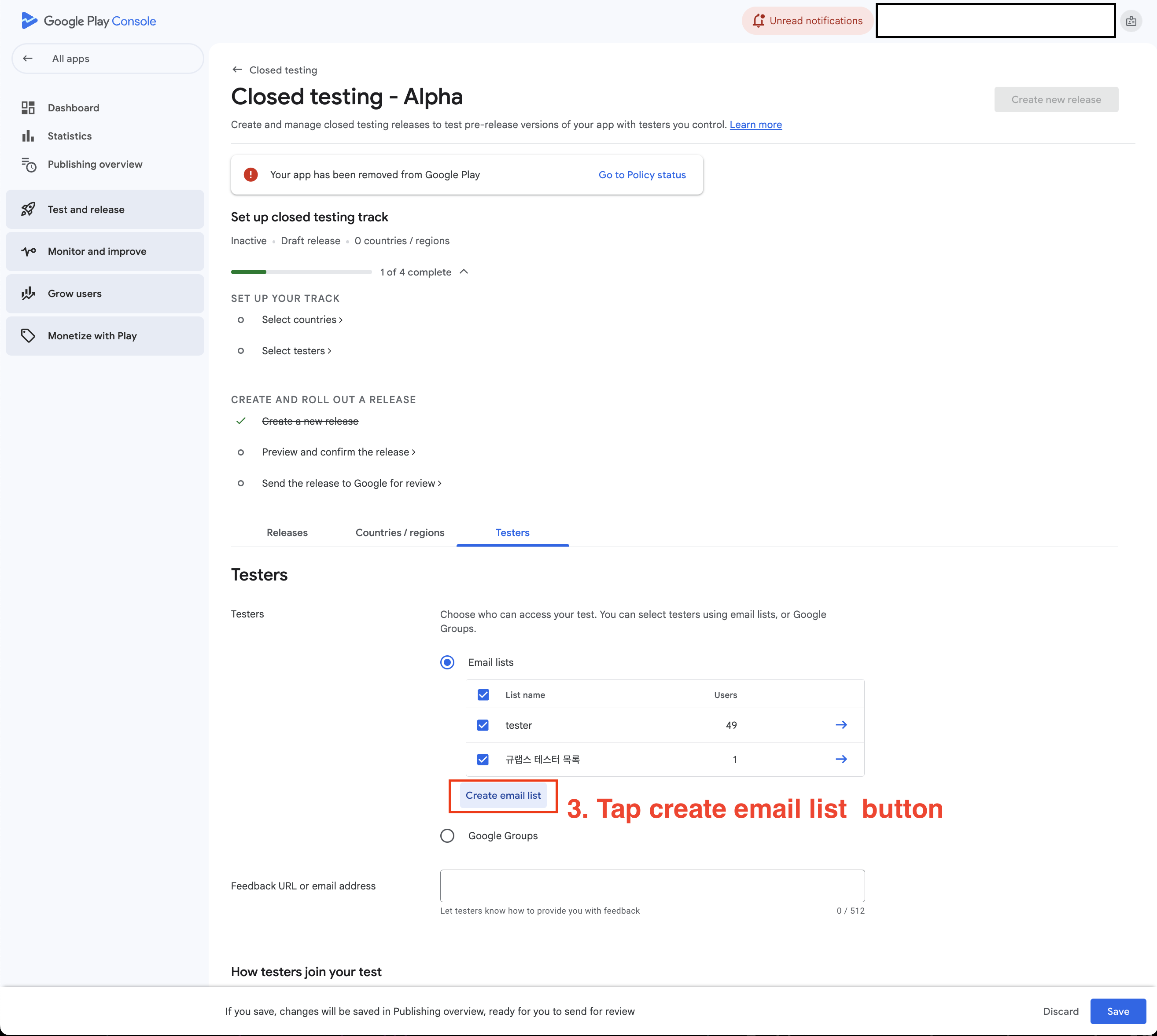The width and height of the screenshot is (1157, 1036).
Task: Click the Create email list button
Action: [x=503, y=795]
